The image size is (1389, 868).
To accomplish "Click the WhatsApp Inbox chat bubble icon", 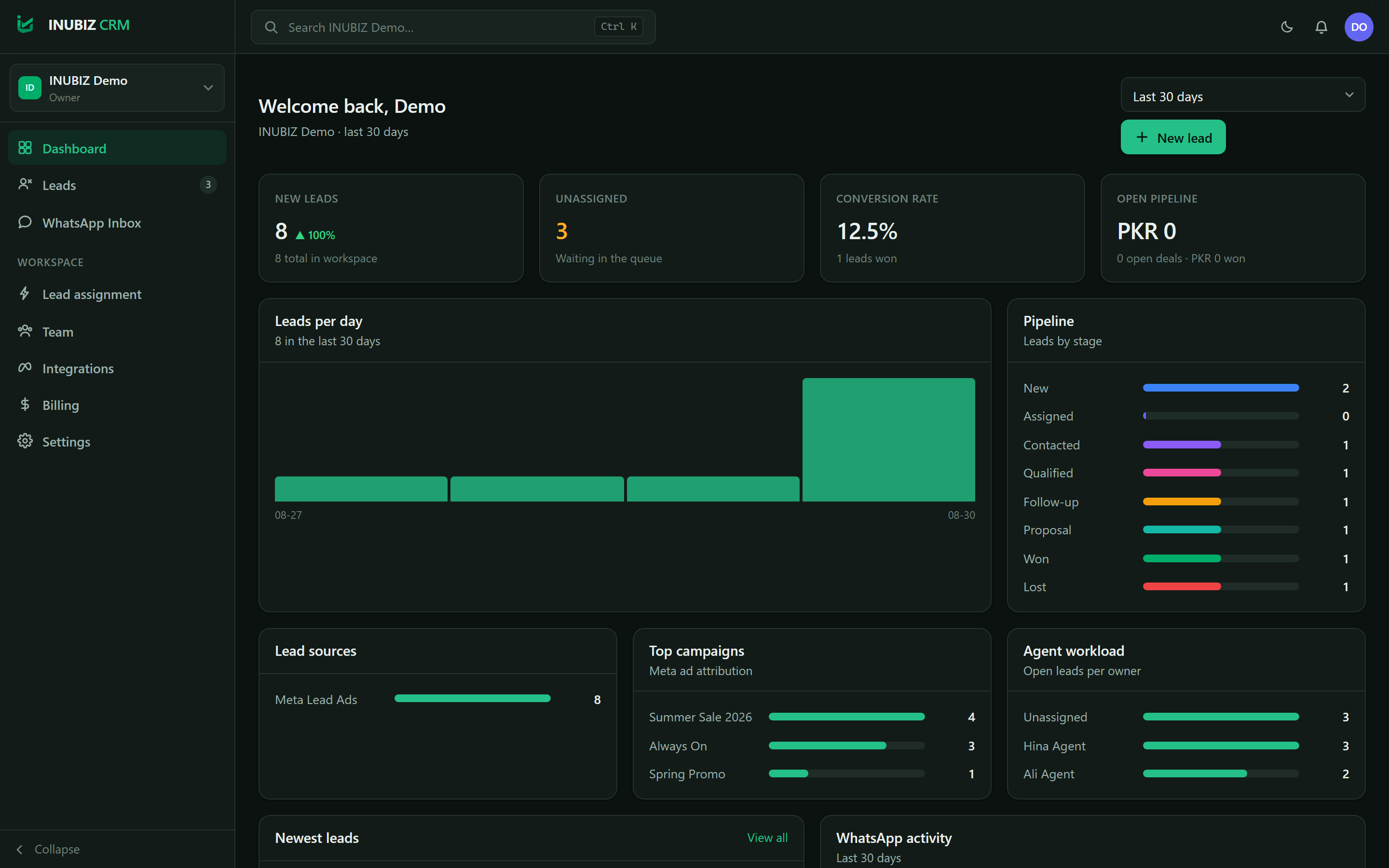I will pos(25,222).
